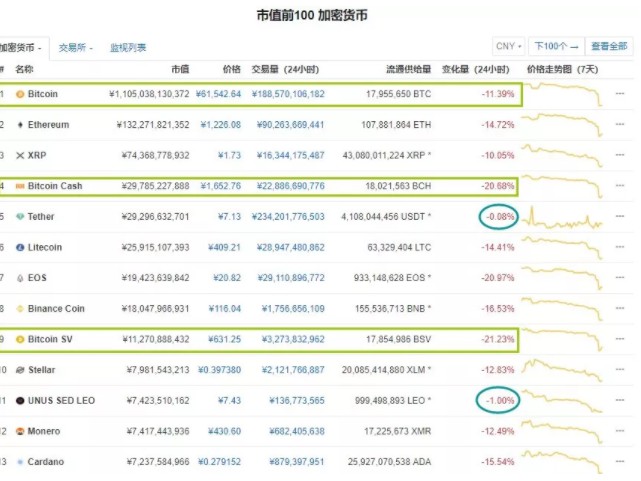Viewport: 641px width, 481px height.
Task: Open the more-options dots in the Tether row
Action: click(620, 216)
